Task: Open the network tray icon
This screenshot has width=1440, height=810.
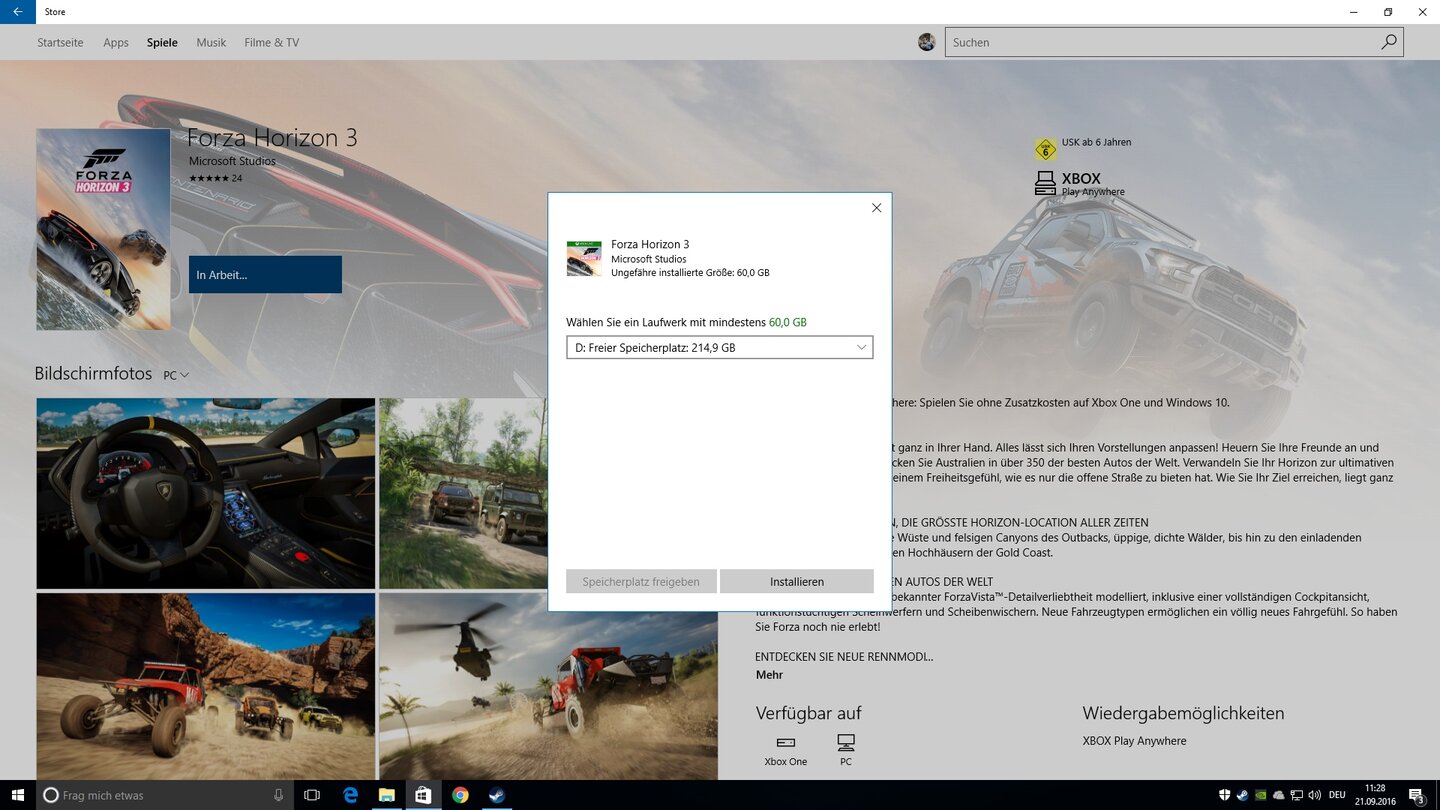Action: point(1296,795)
